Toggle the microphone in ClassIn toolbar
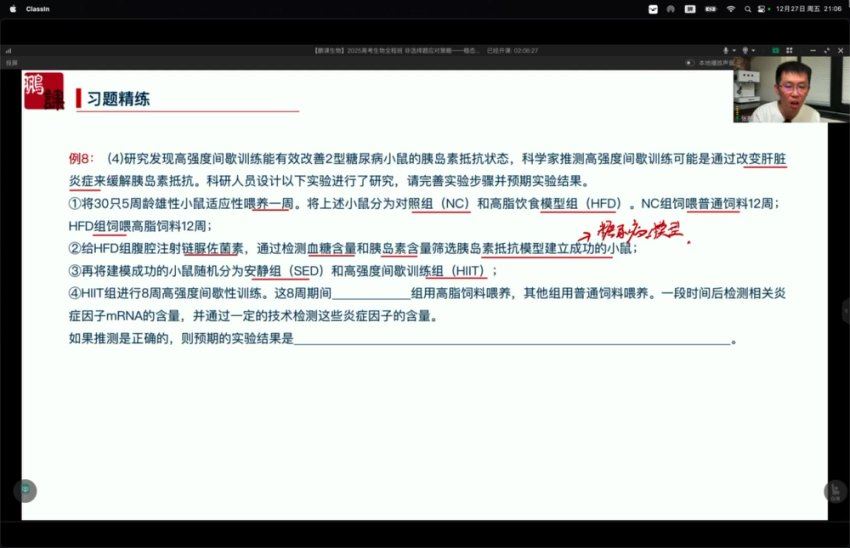The image size is (850, 548). click(726, 50)
